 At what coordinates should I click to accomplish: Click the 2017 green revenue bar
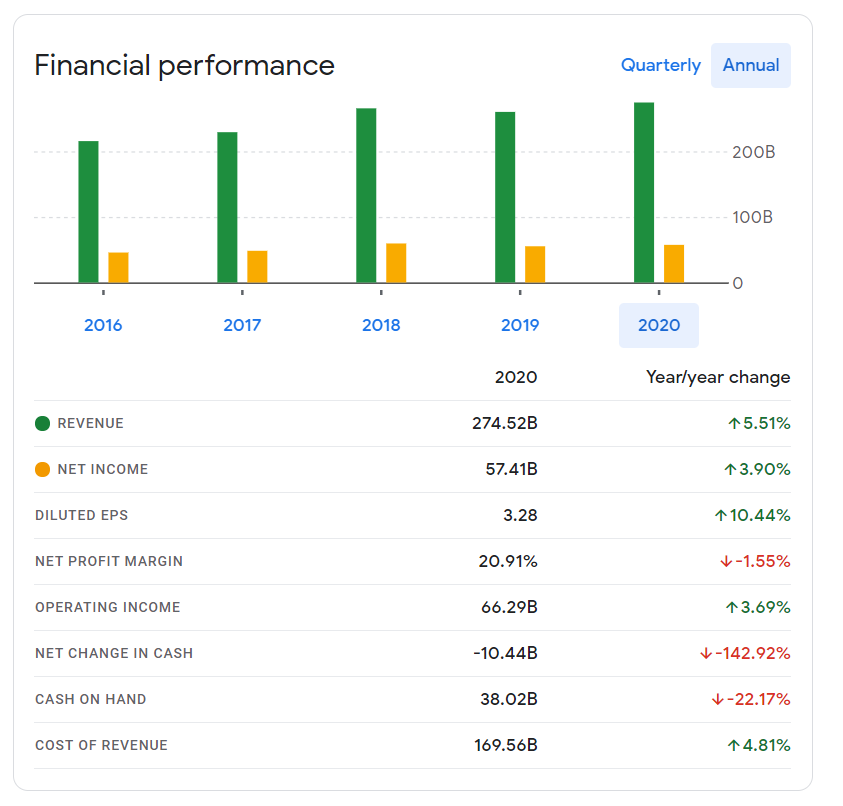227,207
